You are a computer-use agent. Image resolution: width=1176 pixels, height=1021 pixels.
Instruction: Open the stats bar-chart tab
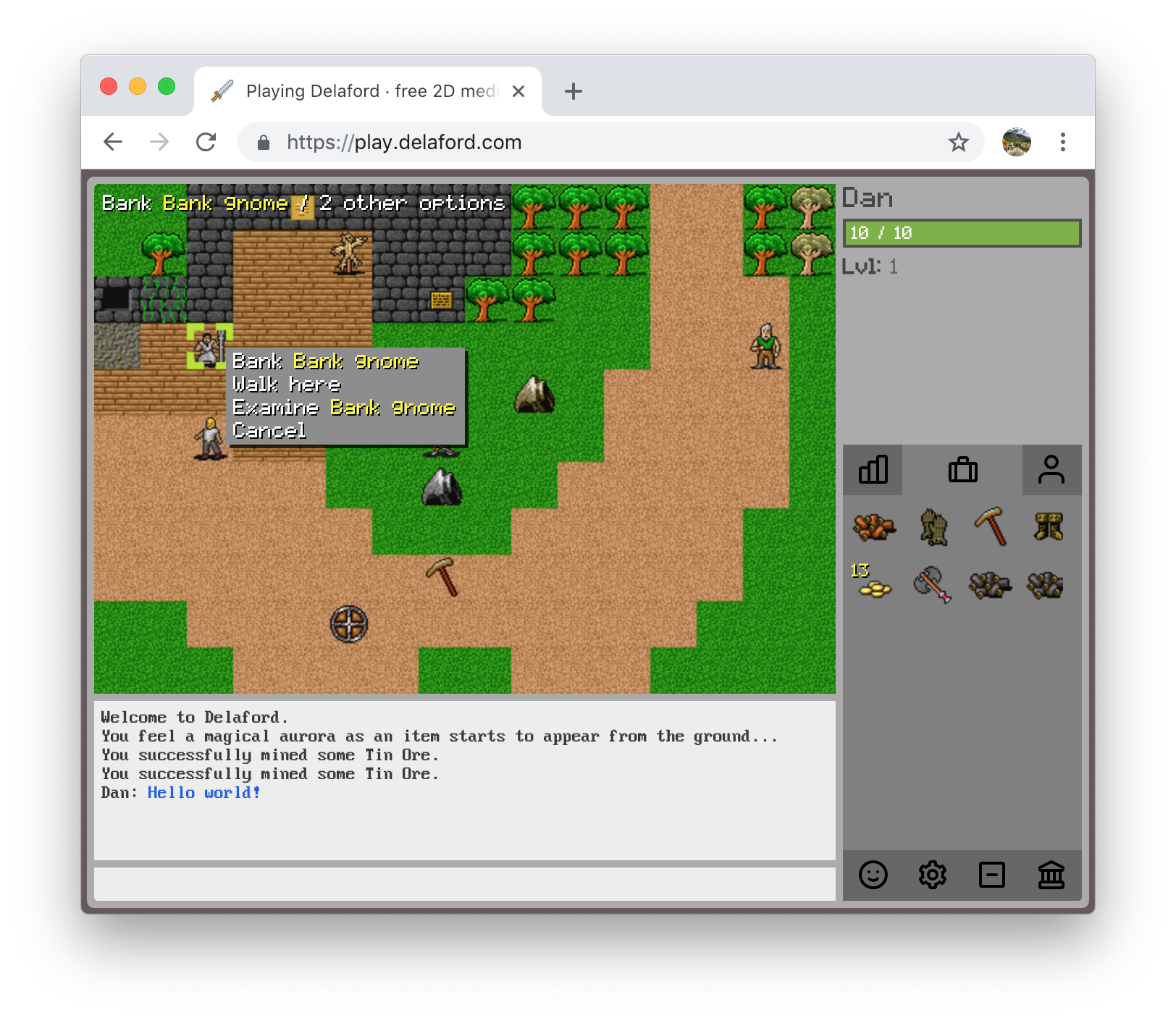[873, 470]
